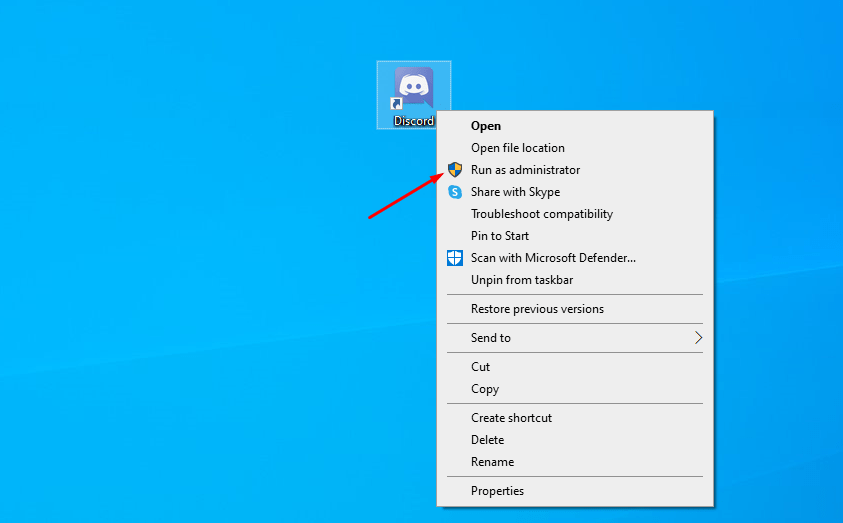Choose Copy from the context menu
Viewport: 843px width, 523px height.
(575, 389)
